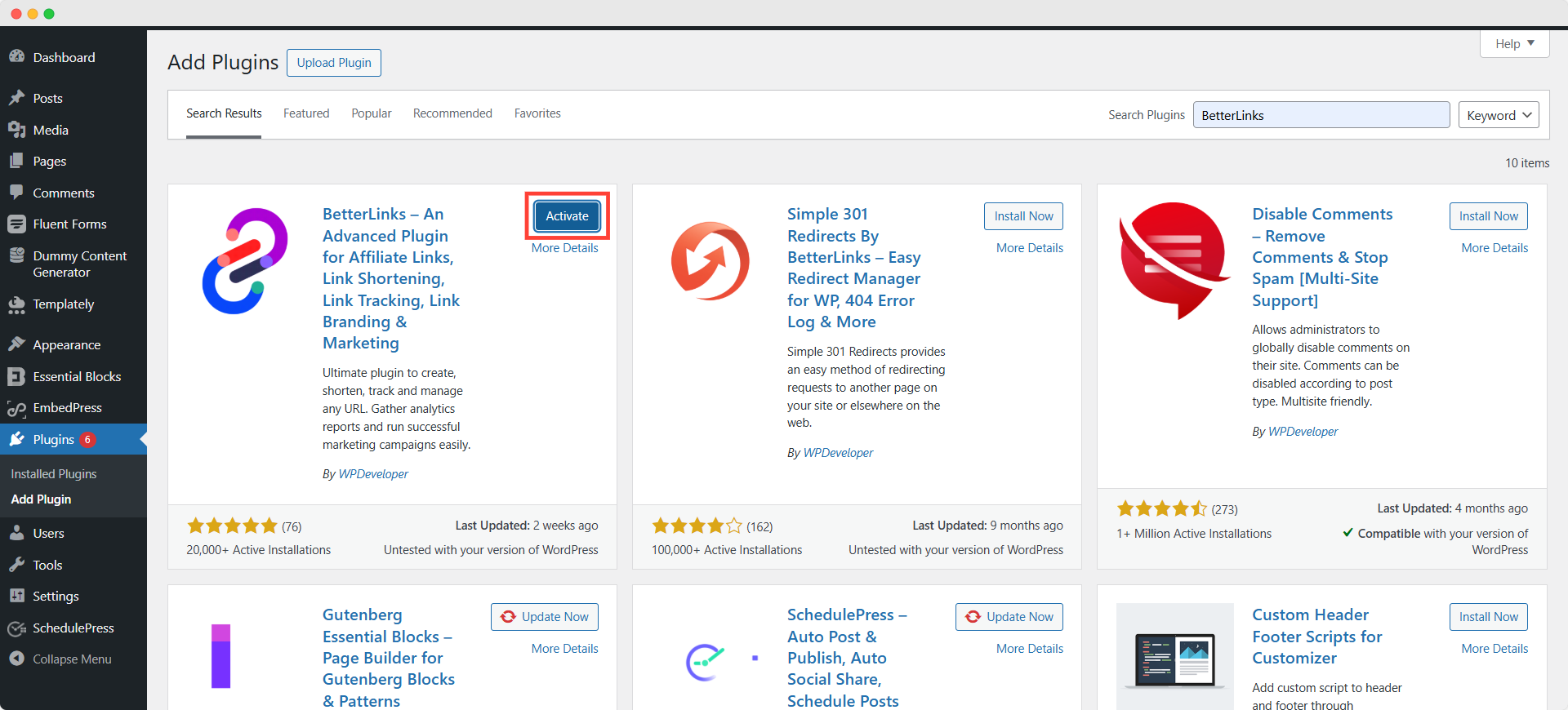Install Custom Header Footer Scripts plugin

tap(1489, 617)
